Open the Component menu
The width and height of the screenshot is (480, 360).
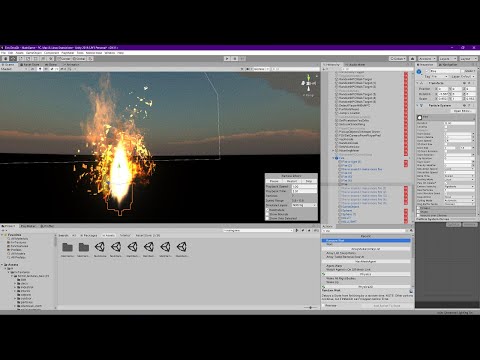(x=51, y=53)
